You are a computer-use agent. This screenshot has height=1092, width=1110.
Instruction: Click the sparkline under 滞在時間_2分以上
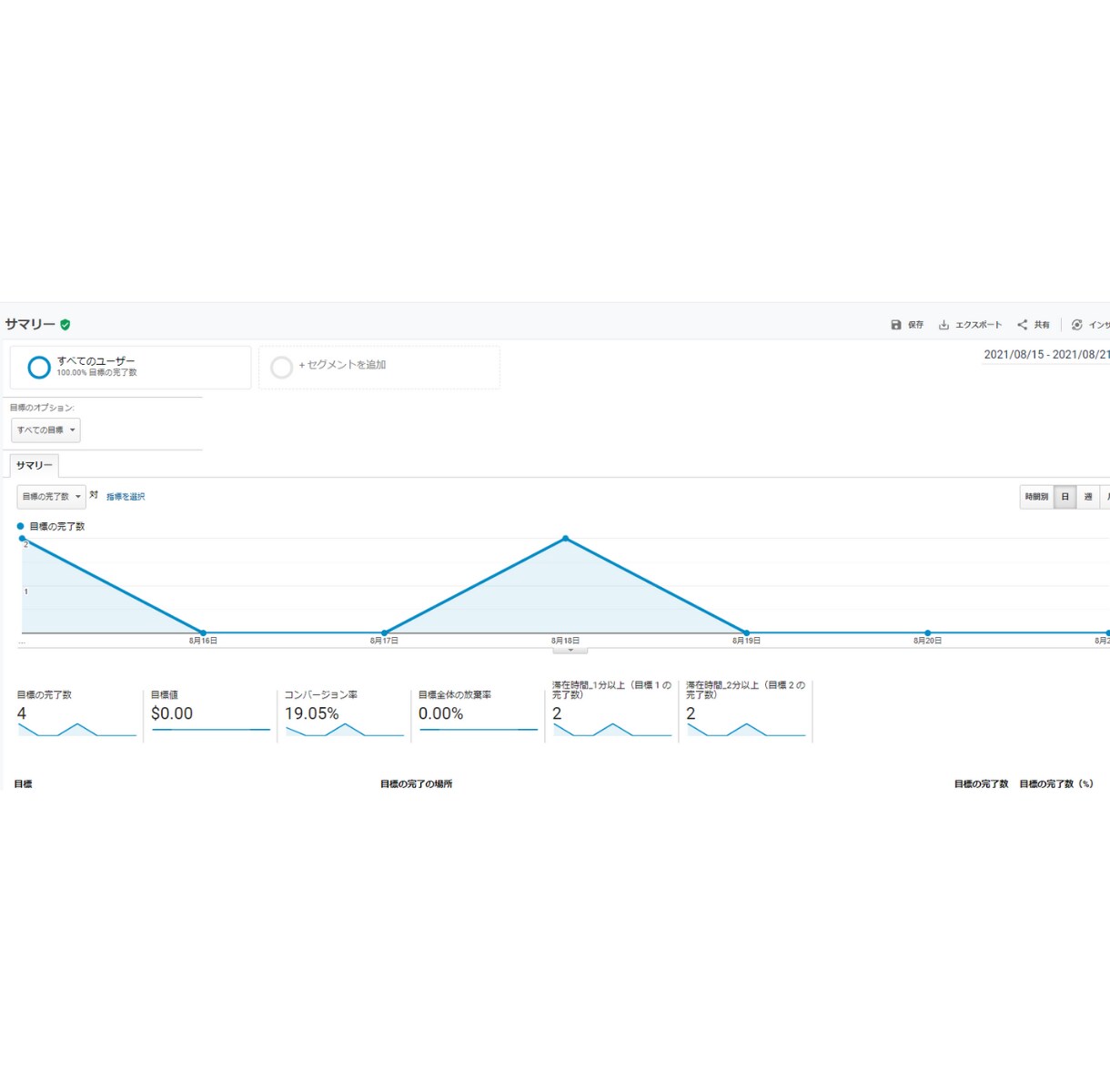746,730
